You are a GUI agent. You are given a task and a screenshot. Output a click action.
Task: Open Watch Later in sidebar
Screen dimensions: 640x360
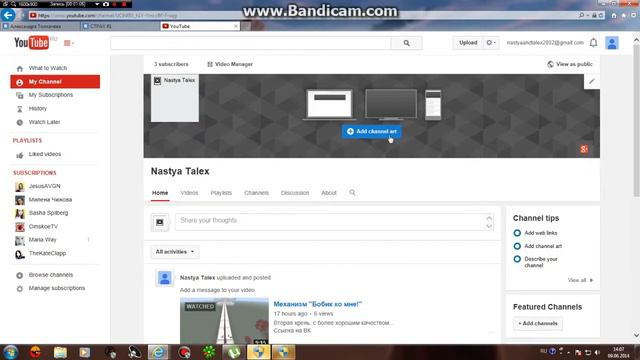pos(44,122)
